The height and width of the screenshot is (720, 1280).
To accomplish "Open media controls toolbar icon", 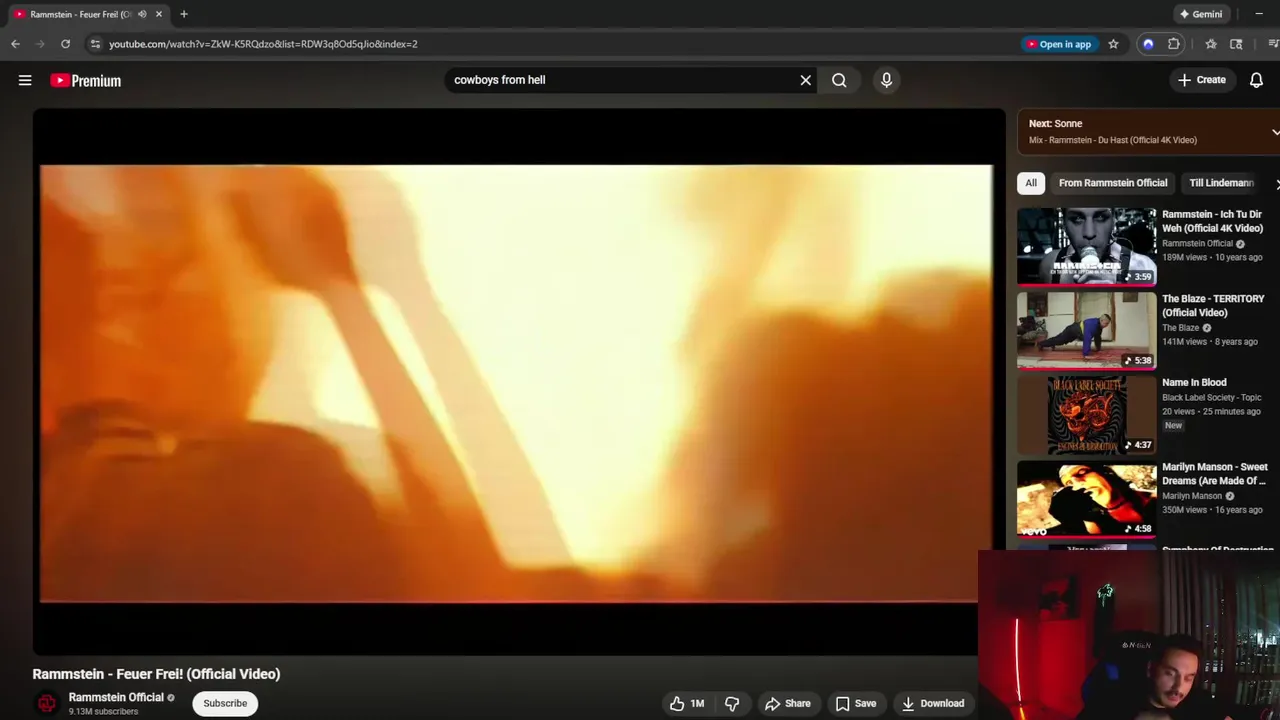I will point(1273,44).
